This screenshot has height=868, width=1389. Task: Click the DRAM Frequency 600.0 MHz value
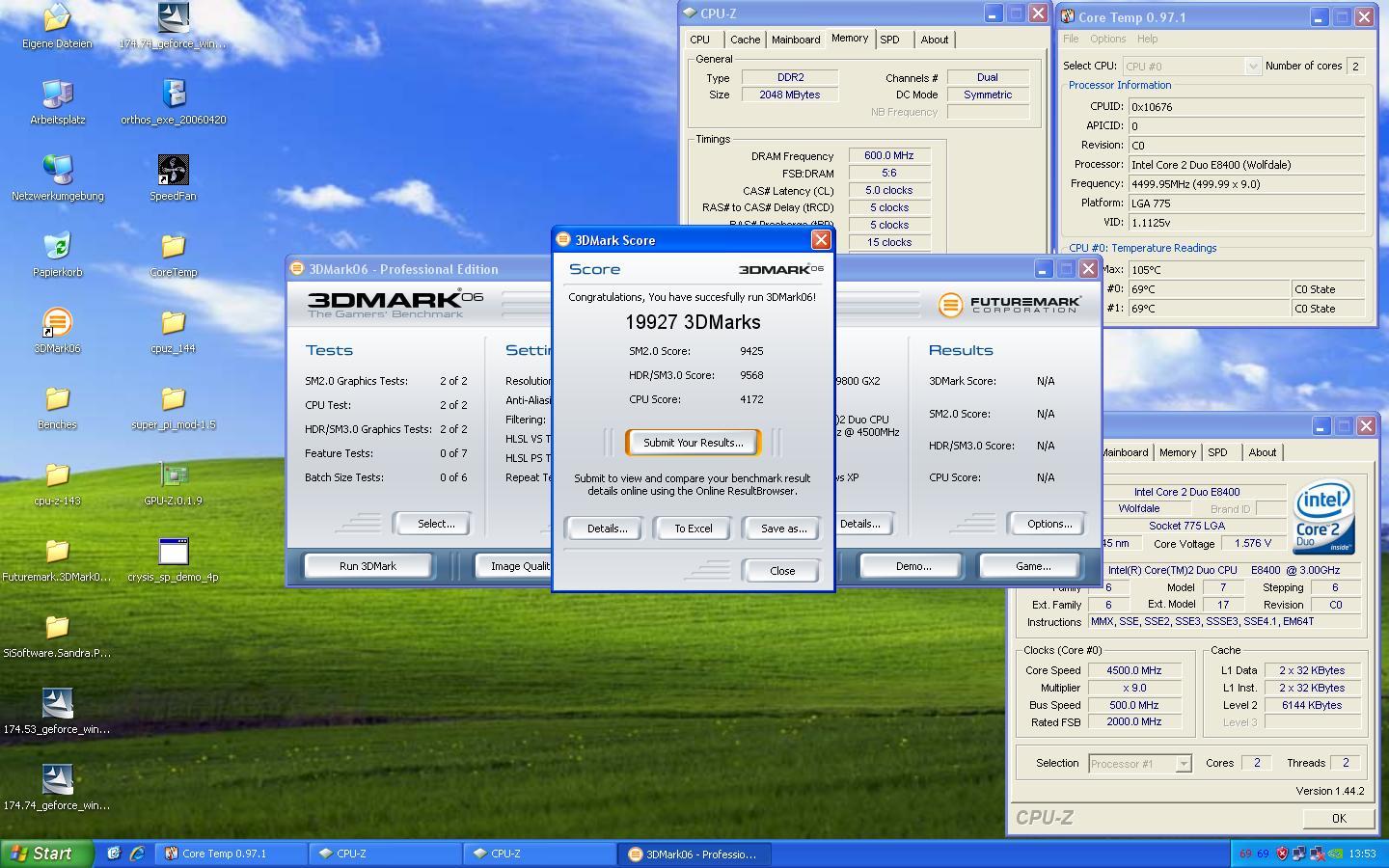888,155
